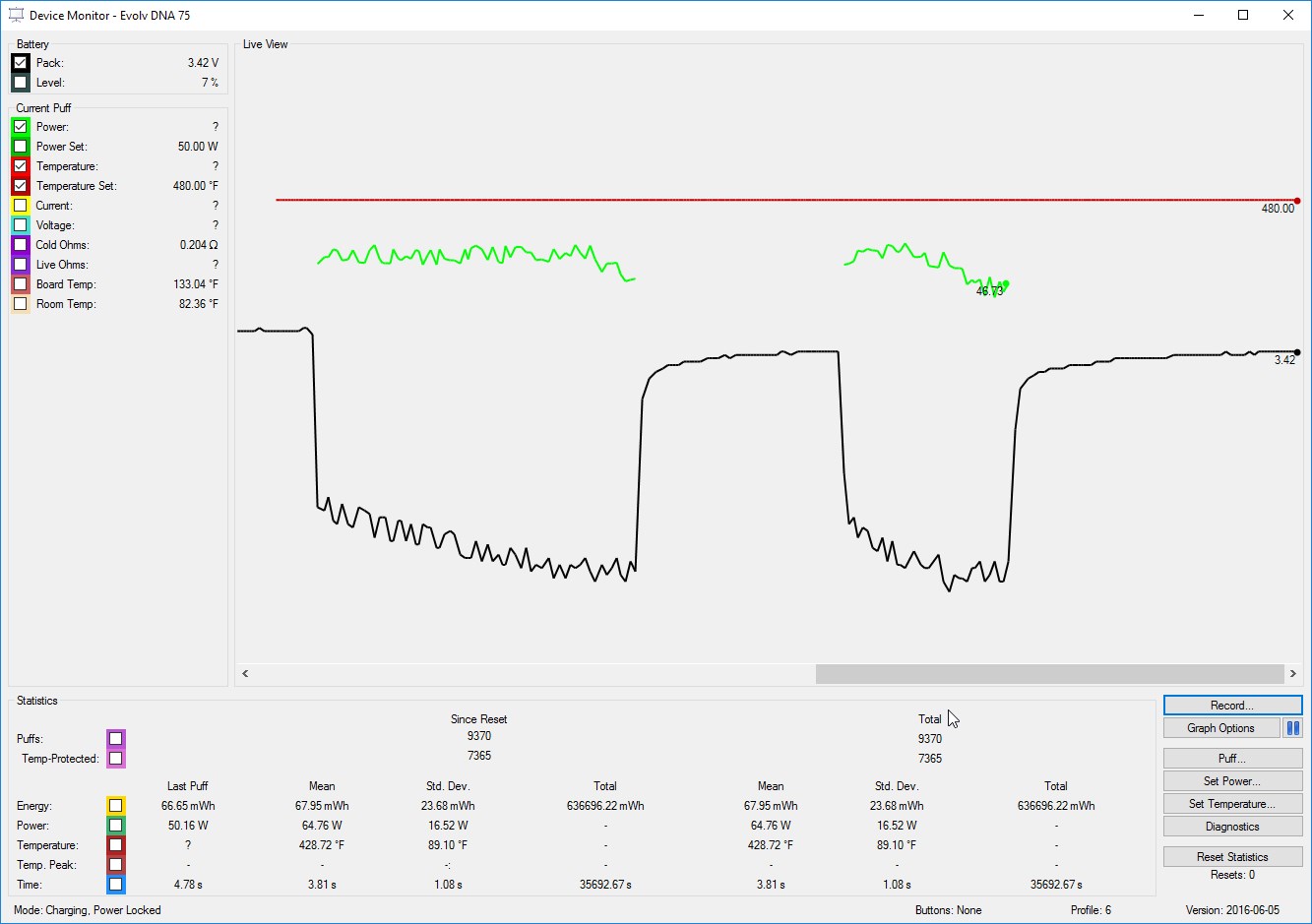This screenshot has height=924, width=1312.
Task: Enable the Live Ohms graph checkbox
Action: point(20,265)
